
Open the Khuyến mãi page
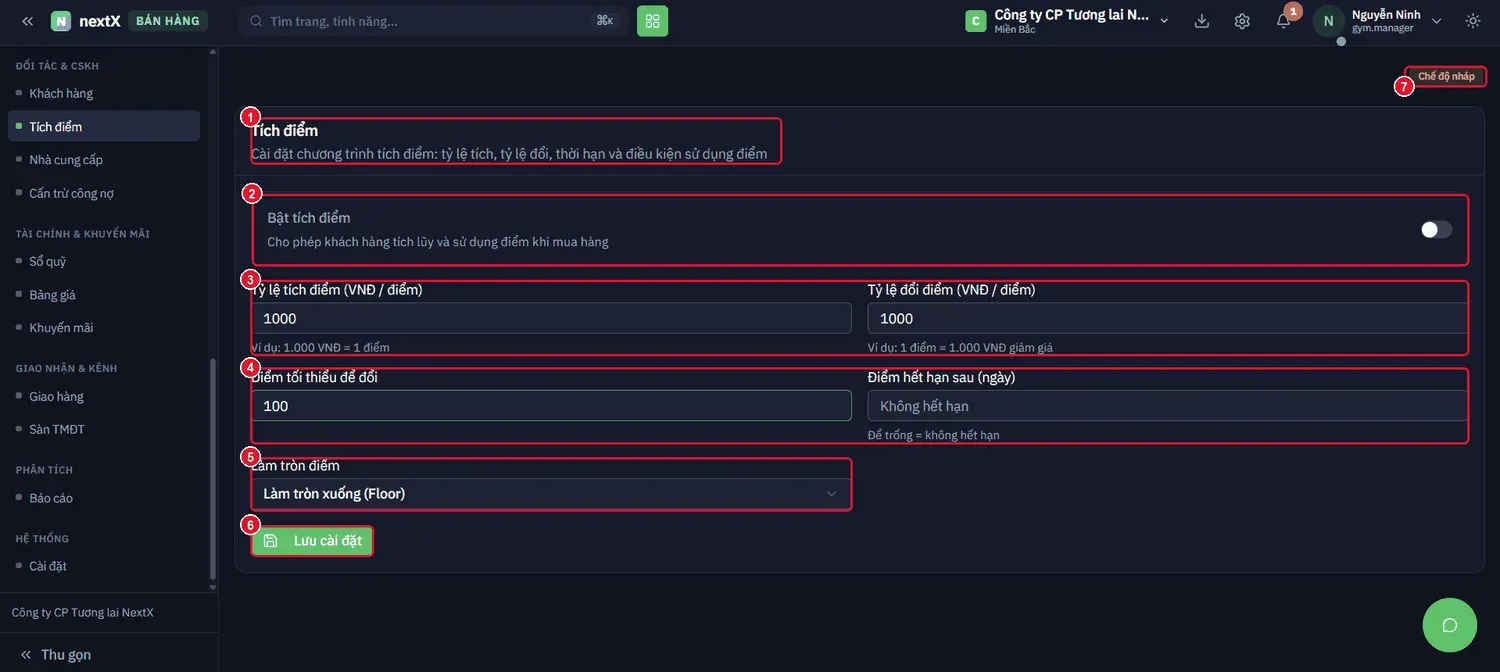104,328
